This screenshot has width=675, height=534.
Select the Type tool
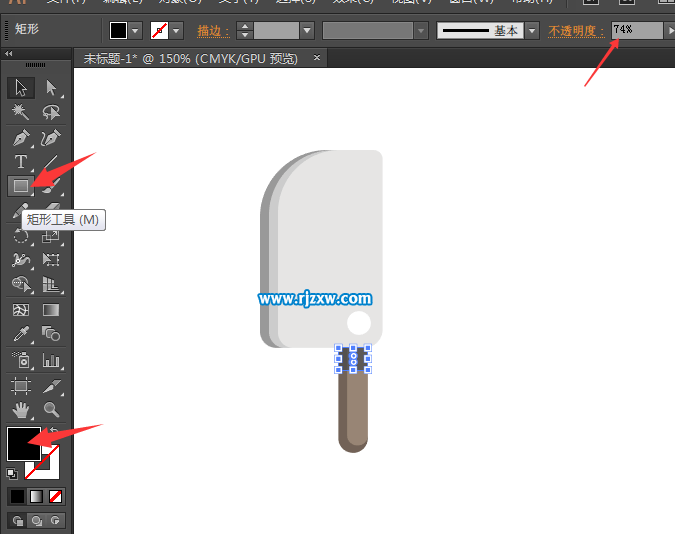pyautogui.click(x=20, y=162)
